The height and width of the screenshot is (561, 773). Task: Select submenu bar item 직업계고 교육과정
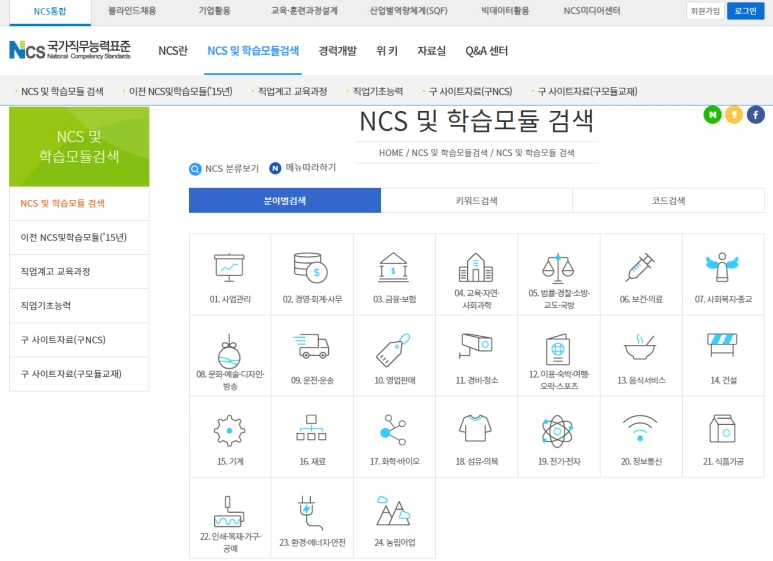click(292, 91)
